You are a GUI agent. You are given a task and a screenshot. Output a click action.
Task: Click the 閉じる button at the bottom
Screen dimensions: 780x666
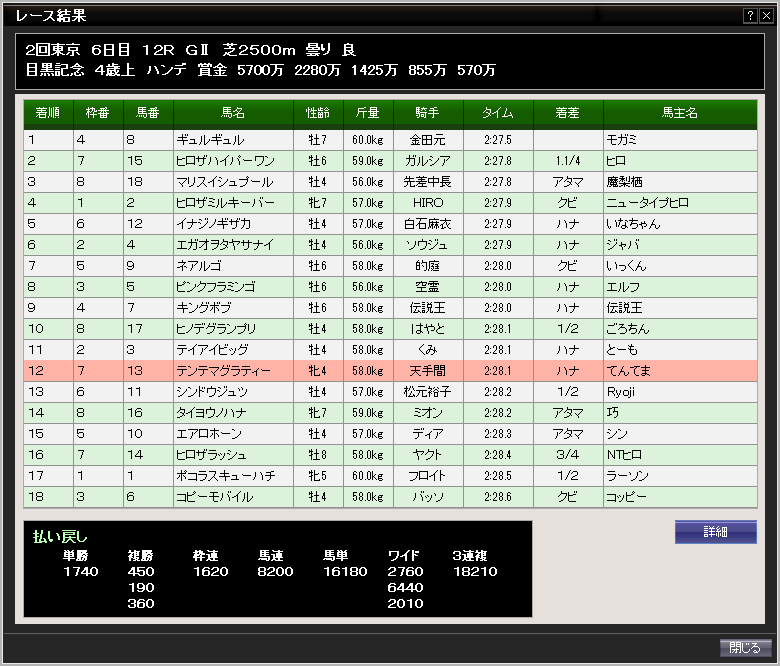(746, 648)
